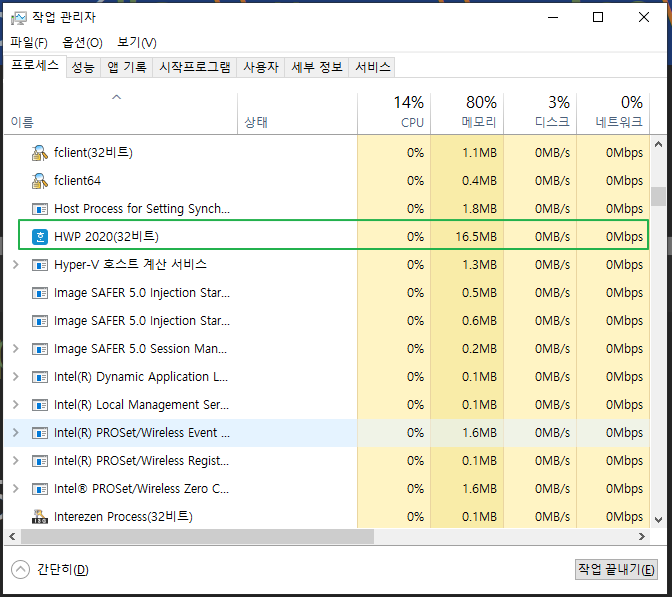The width and height of the screenshot is (672, 597).
Task: Click the vertical scrollbar down arrow
Action: (658, 520)
